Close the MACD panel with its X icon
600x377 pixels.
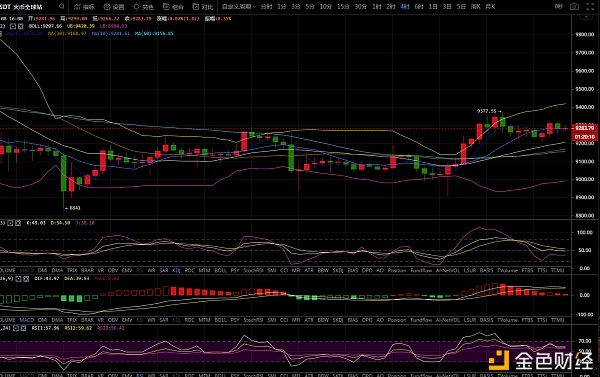(26, 279)
